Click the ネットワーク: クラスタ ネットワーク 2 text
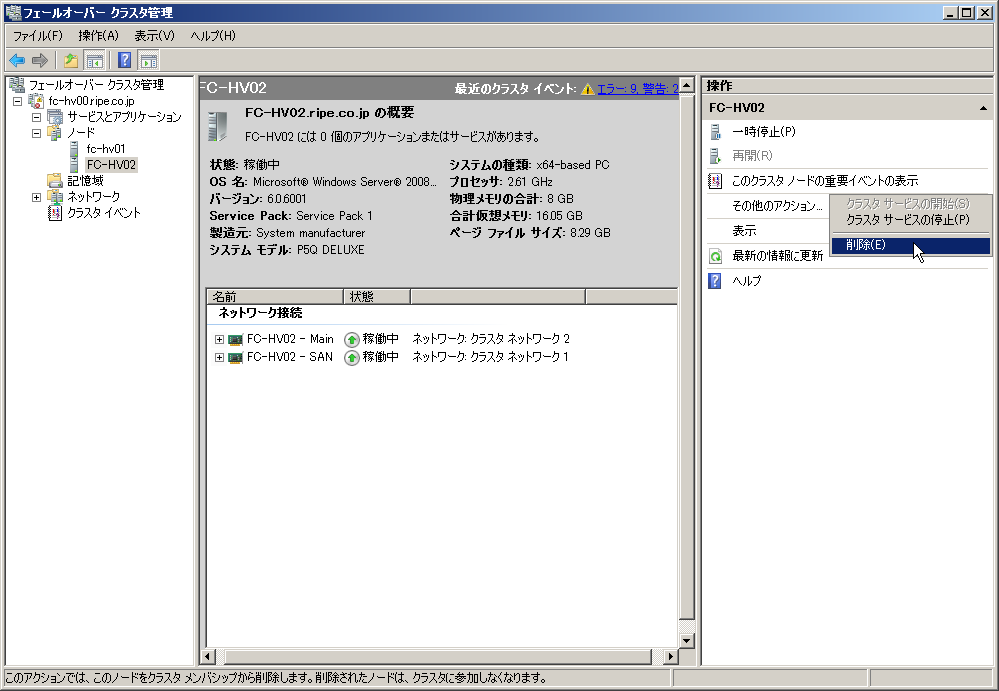Viewport: 999px width, 691px height. click(x=491, y=339)
